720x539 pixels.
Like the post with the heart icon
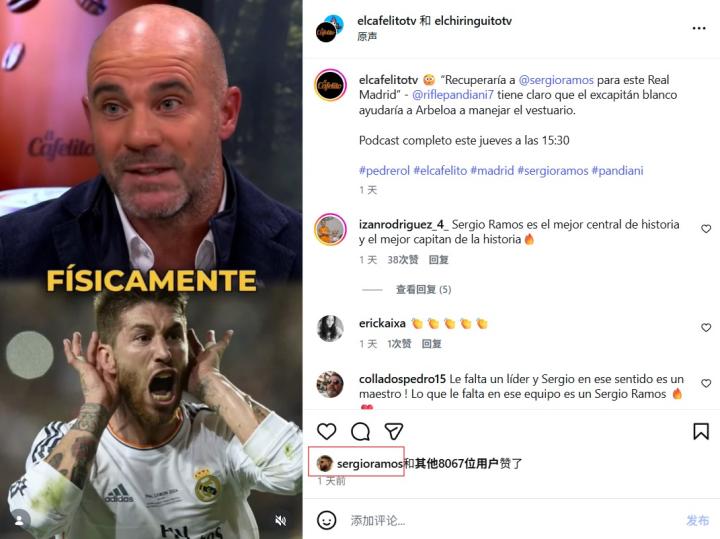(326, 431)
